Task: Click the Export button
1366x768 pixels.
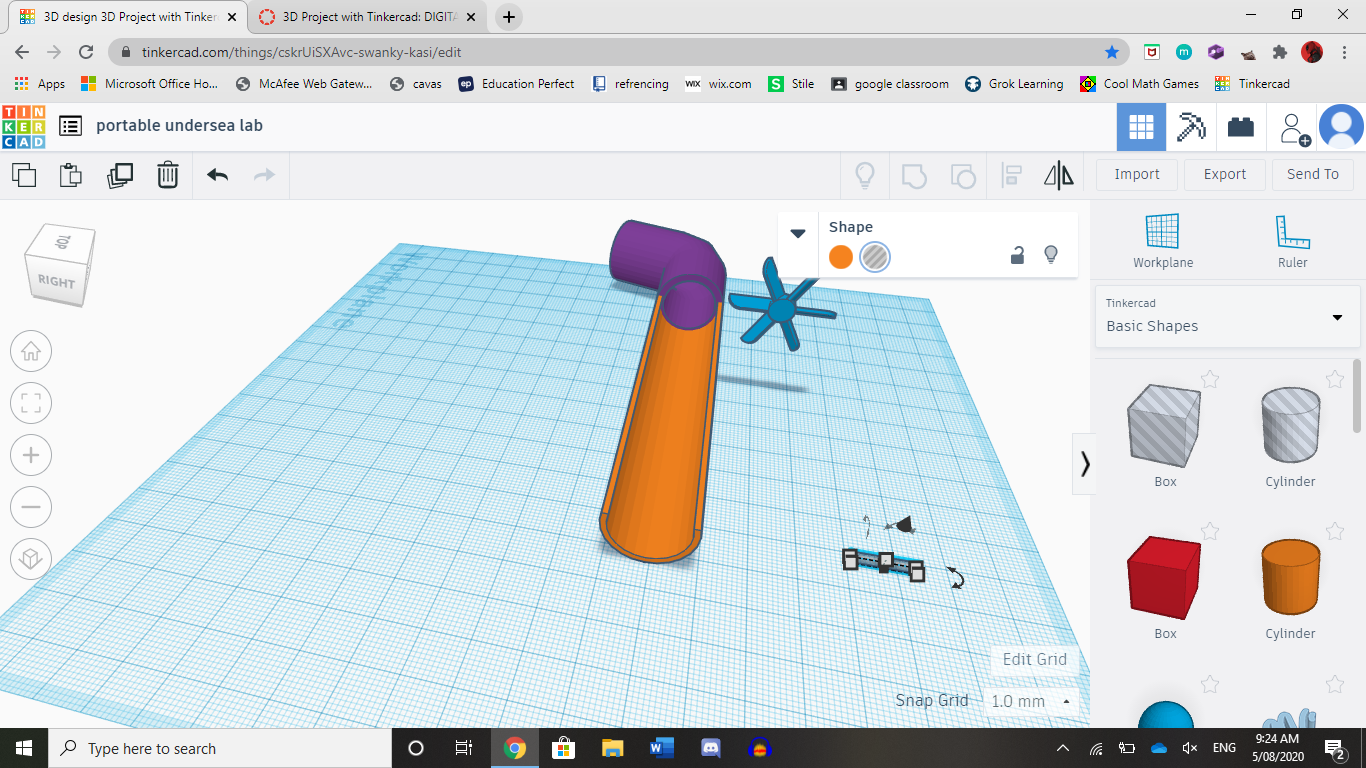Action: (1225, 174)
